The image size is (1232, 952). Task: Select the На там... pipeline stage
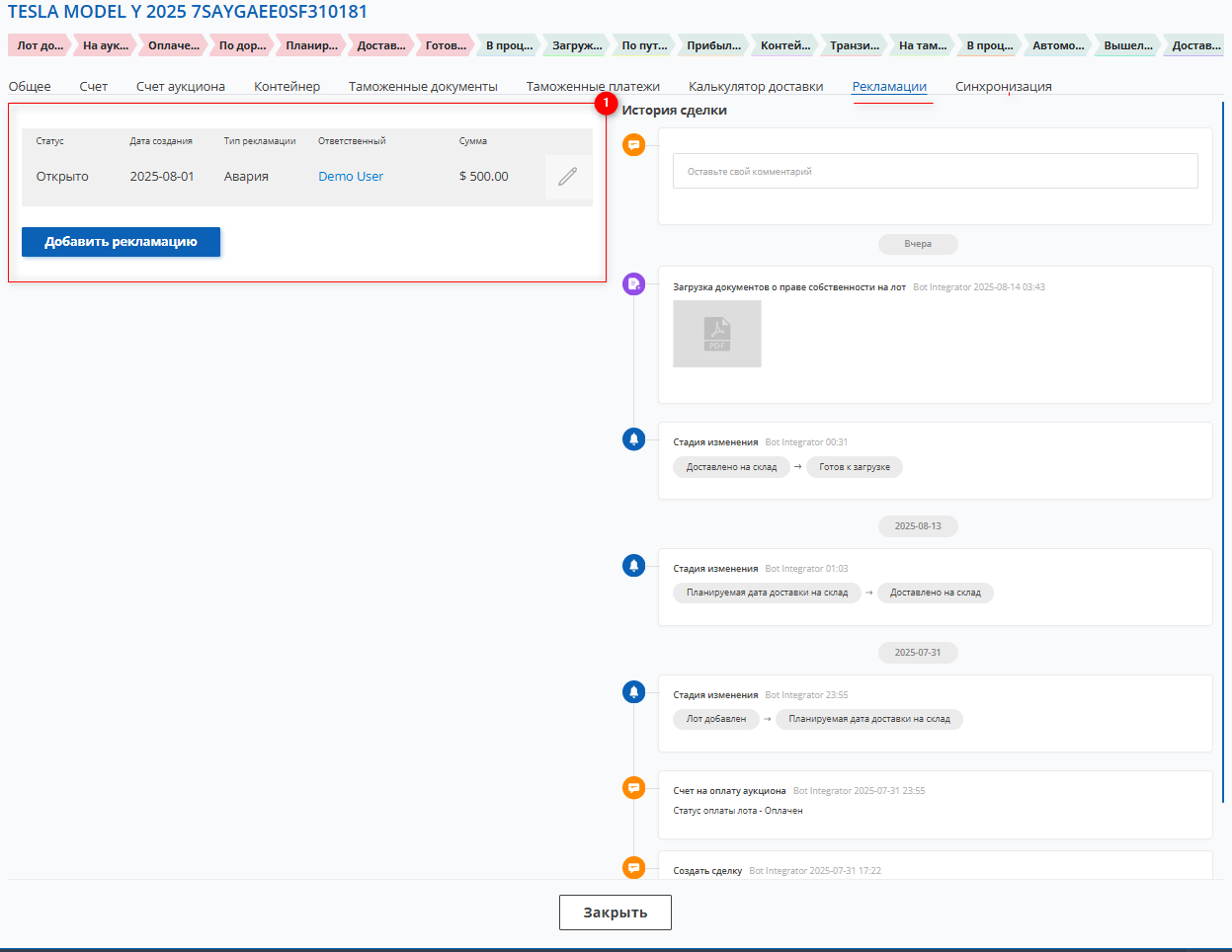point(923,45)
